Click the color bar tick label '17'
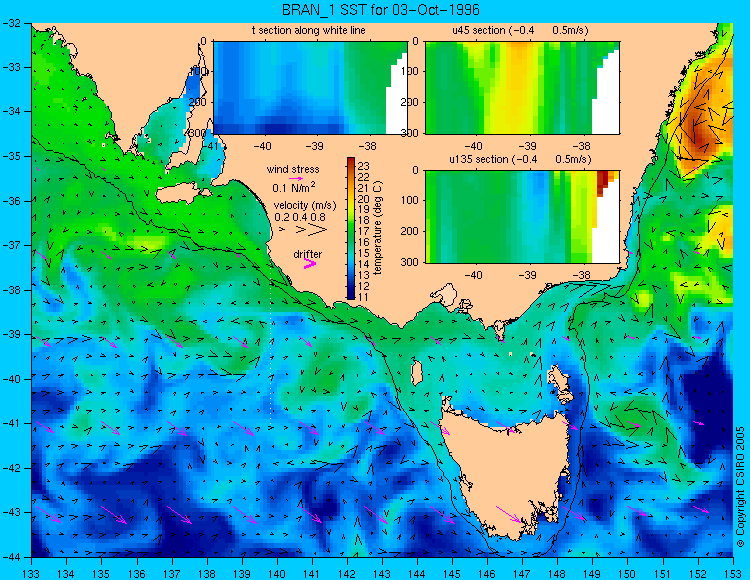Screen dimensions: 750x580 pos(364,232)
